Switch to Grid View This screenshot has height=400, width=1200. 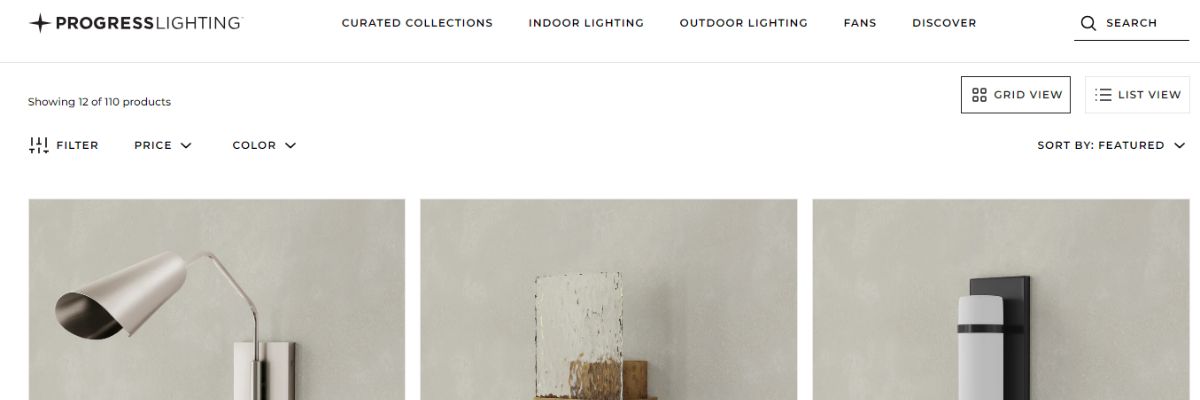(x=1016, y=95)
